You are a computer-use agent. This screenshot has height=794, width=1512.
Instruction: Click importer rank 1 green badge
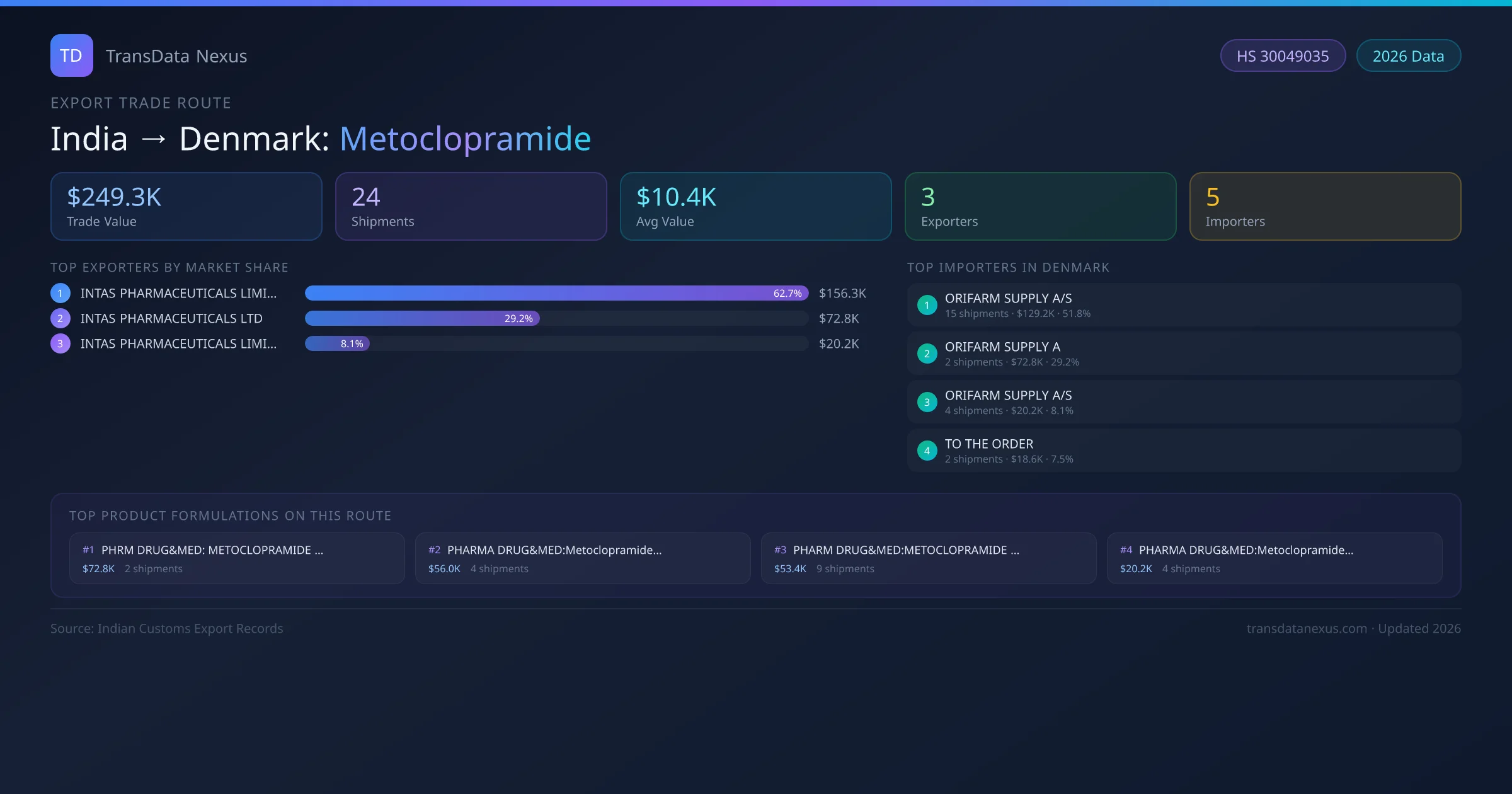tap(927, 305)
